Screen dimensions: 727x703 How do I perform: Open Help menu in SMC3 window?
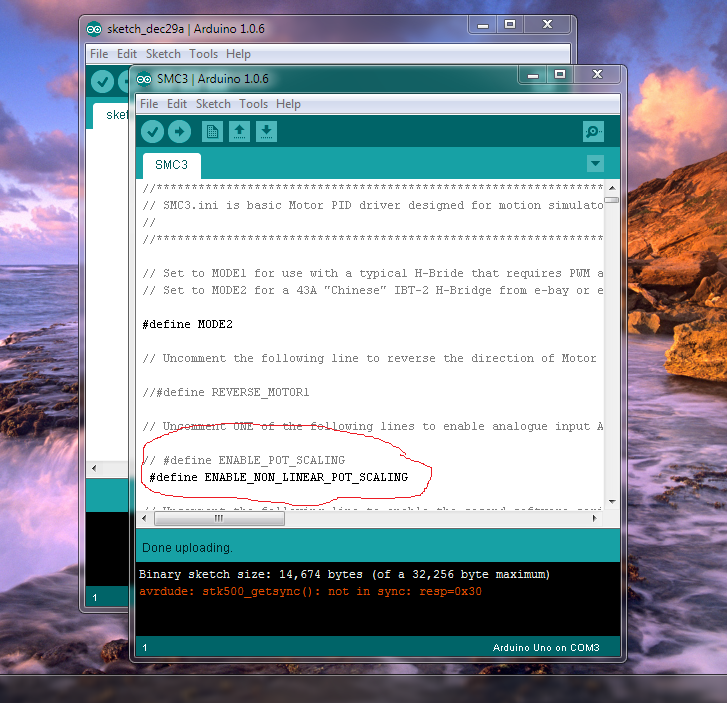[x=288, y=104]
